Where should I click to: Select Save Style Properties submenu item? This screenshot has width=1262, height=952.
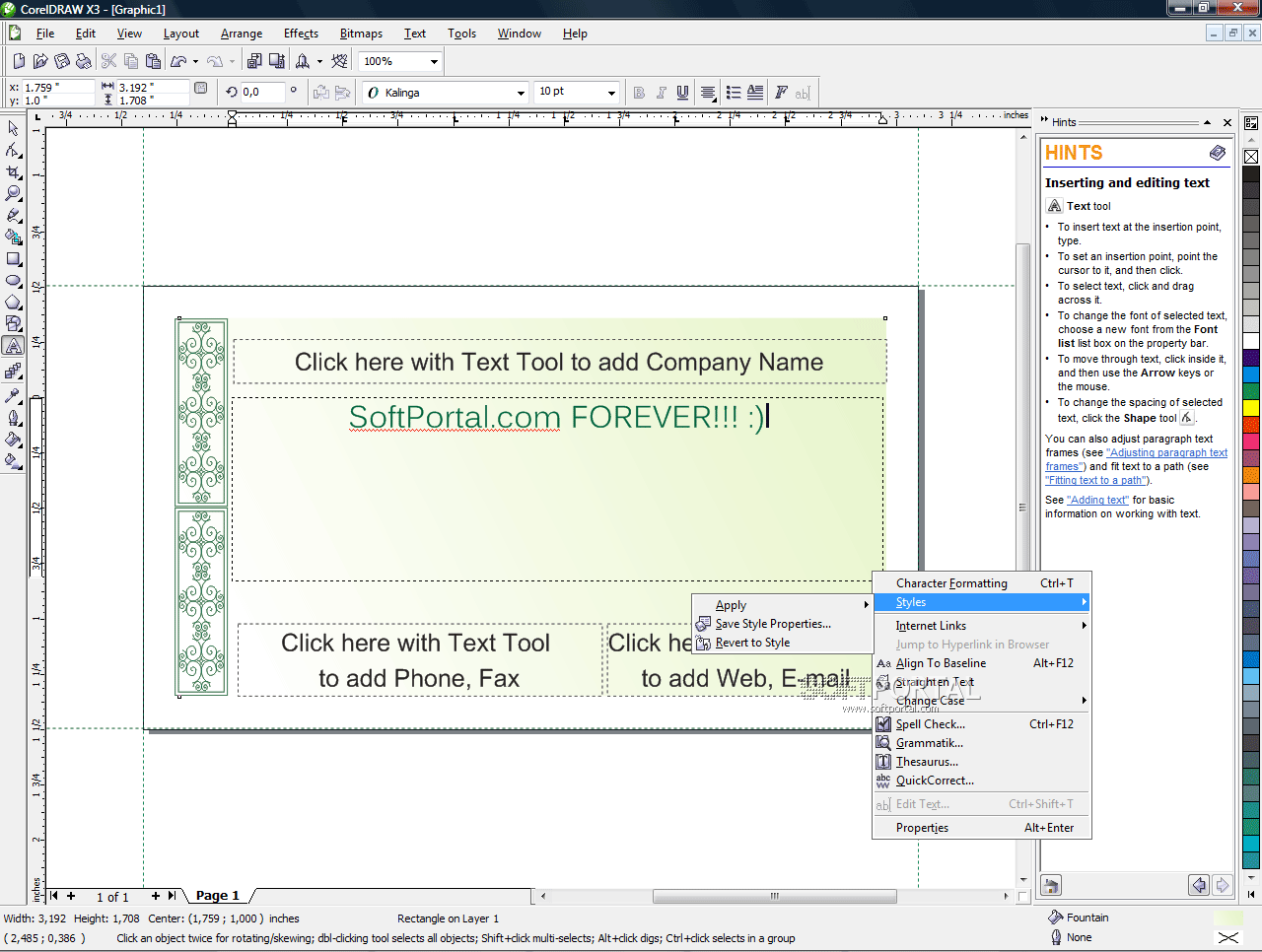782,624
